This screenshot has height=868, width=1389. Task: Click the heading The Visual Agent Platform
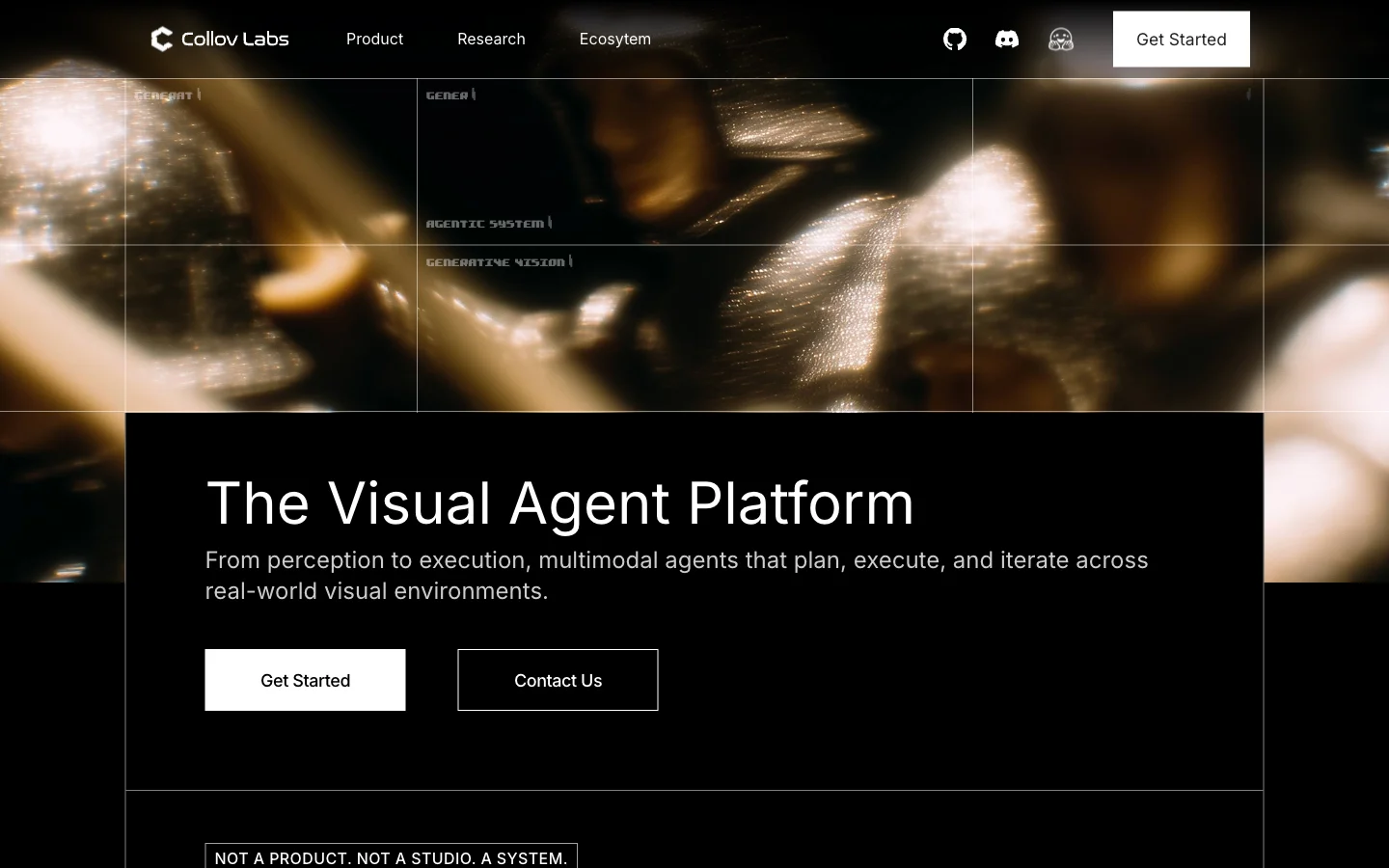[559, 502]
